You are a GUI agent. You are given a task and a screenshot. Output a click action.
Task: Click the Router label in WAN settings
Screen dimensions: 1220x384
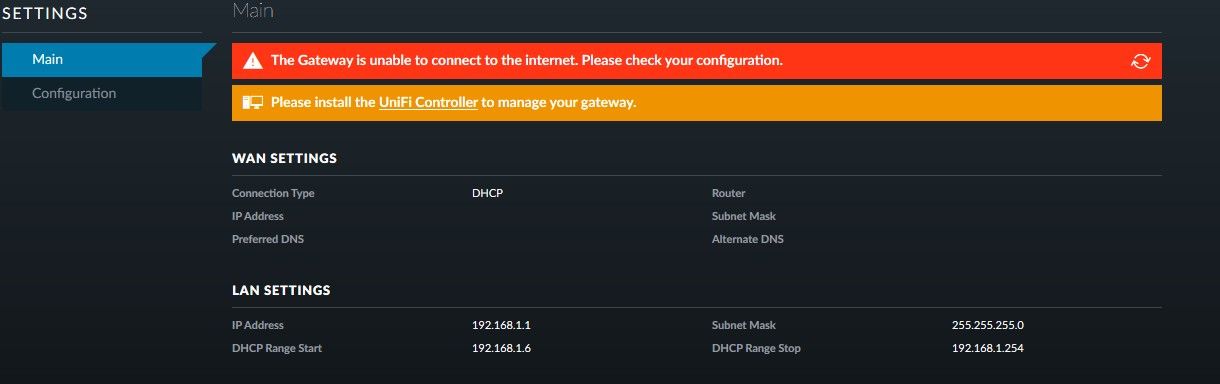729,193
